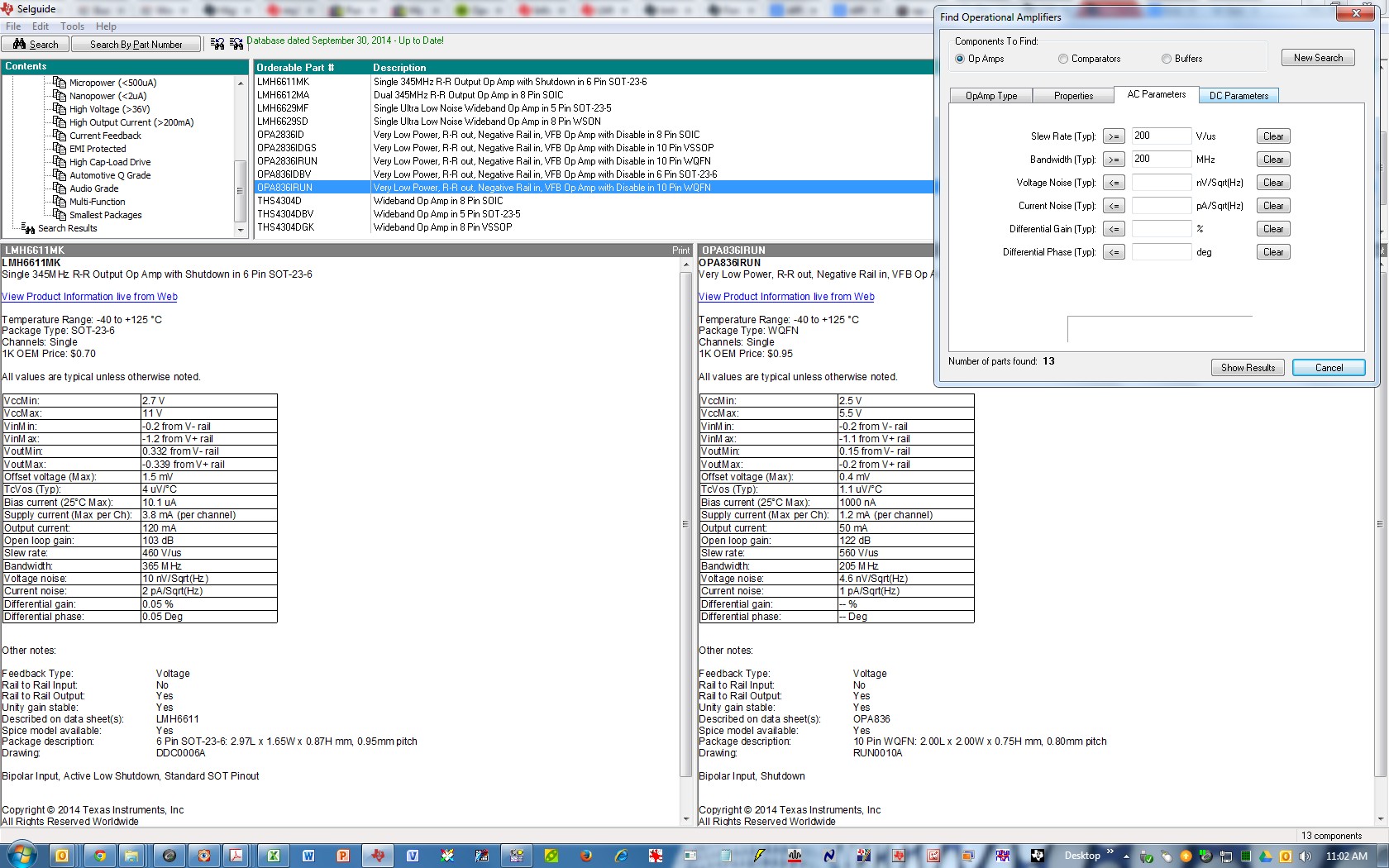Toggle the Current Noise <= comparison operator
The image size is (1389, 868).
tap(1114, 206)
